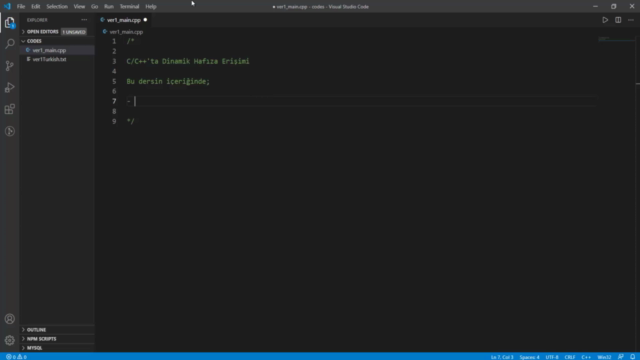Screen dimensions: 640x360
Task: Select ver1Turkish.txt in the file tree
Action: (57, 59)
